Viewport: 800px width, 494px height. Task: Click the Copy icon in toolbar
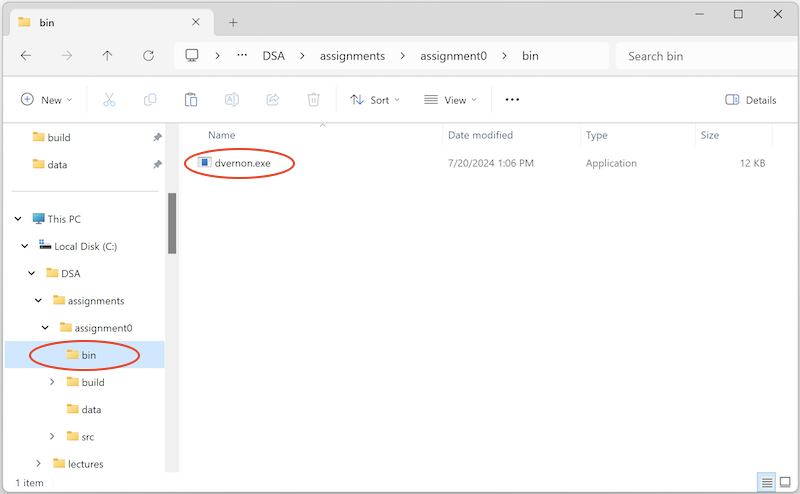(x=150, y=100)
